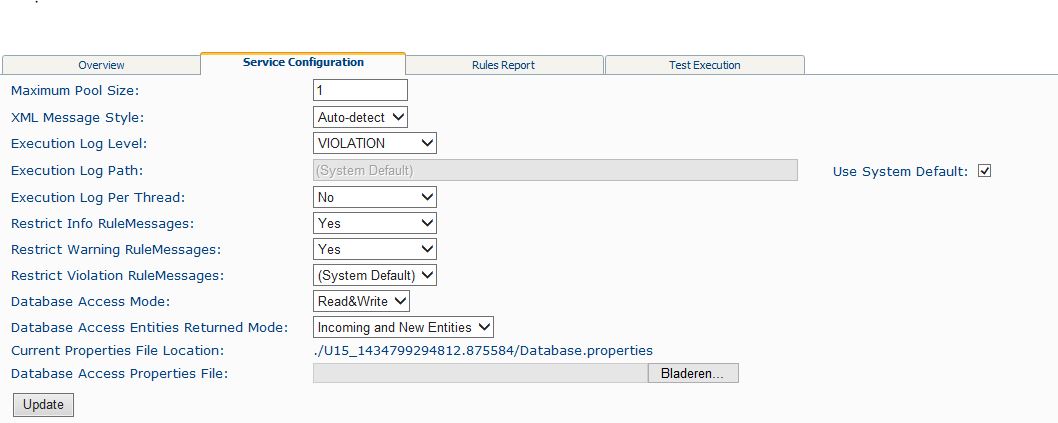The width and height of the screenshot is (1058, 423).
Task: Click the 'Restrict Info RuleMessages:' label
Action: 103,223
